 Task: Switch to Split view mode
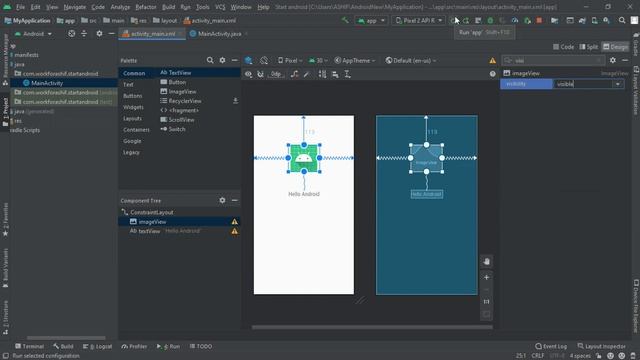tap(589, 47)
